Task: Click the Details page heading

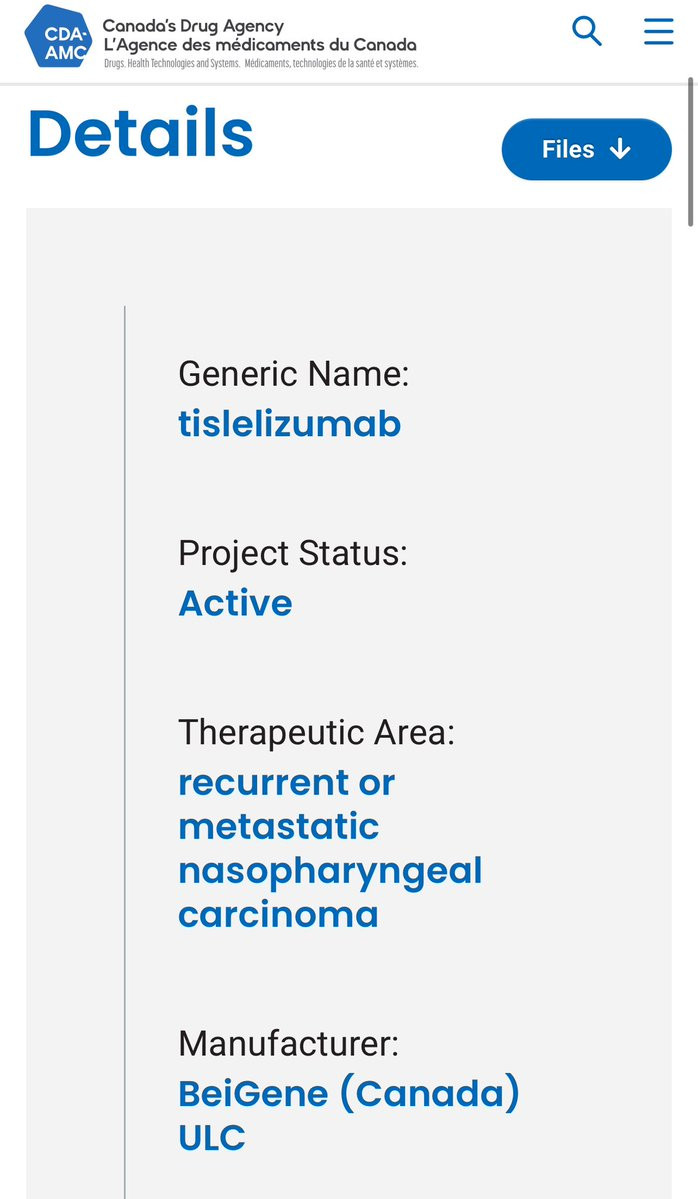Action: coord(141,133)
